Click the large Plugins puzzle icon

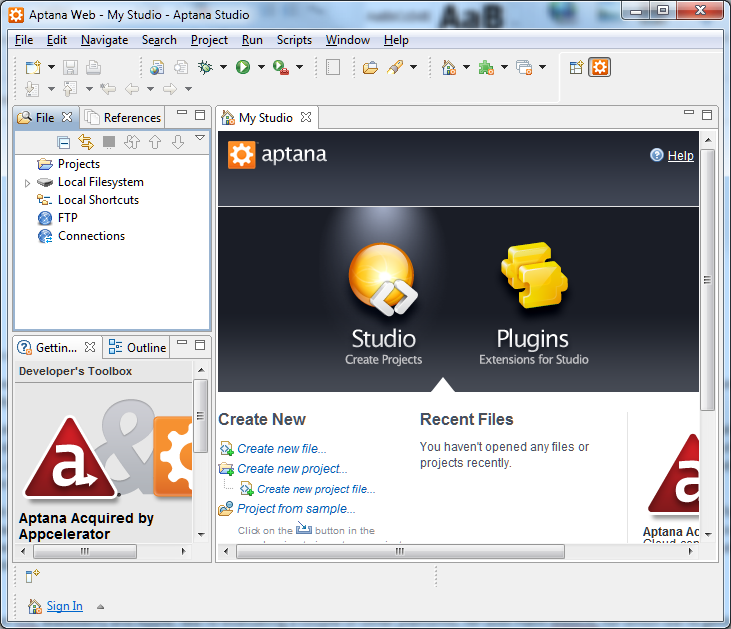pos(534,275)
